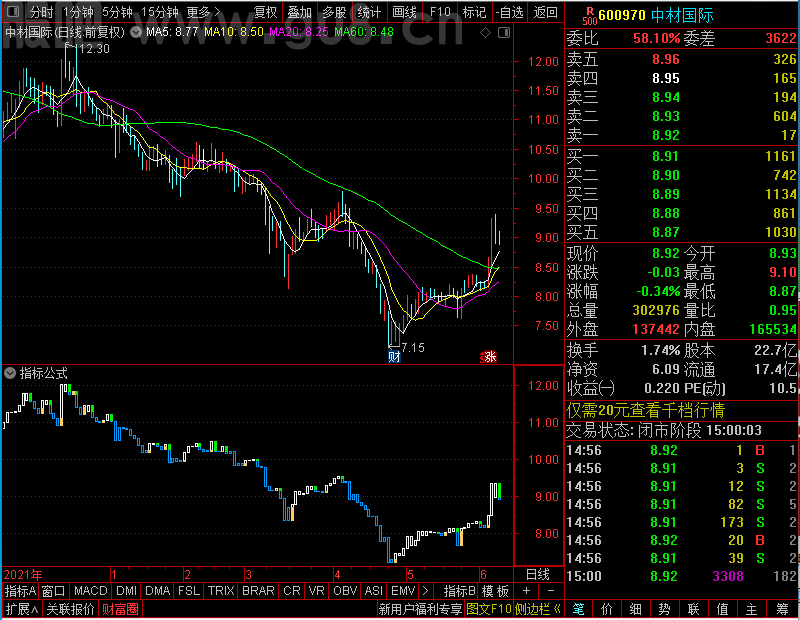Click the 财 marker on chart
The image size is (800, 620).
[x=394, y=356]
